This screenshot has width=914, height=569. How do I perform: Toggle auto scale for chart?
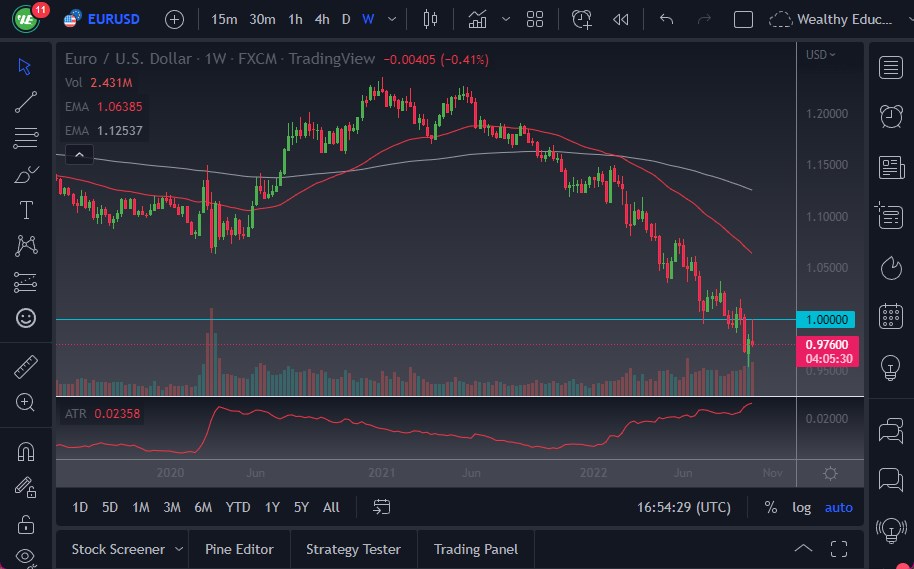(838, 507)
